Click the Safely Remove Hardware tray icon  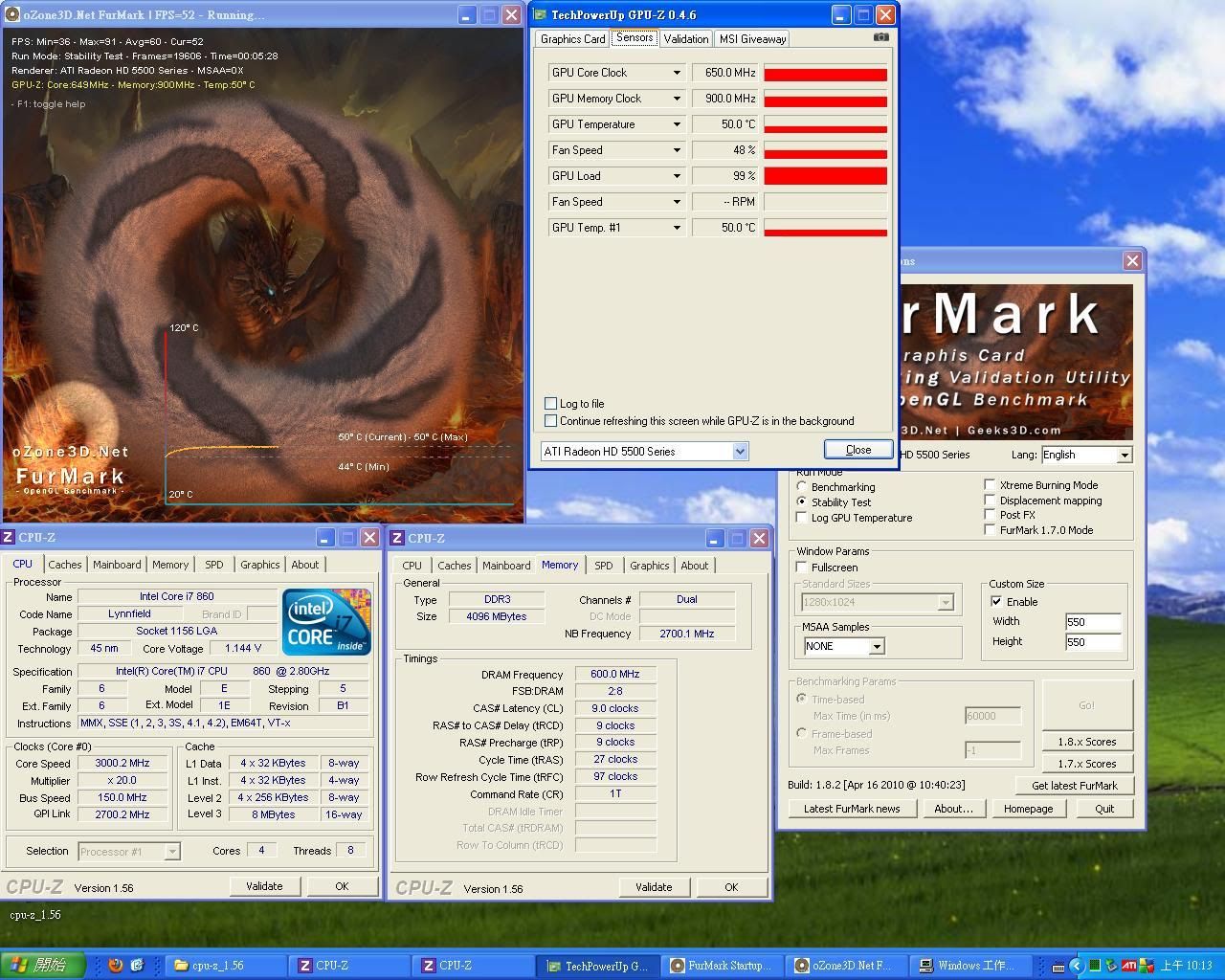pyautogui.click(x=1112, y=965)
